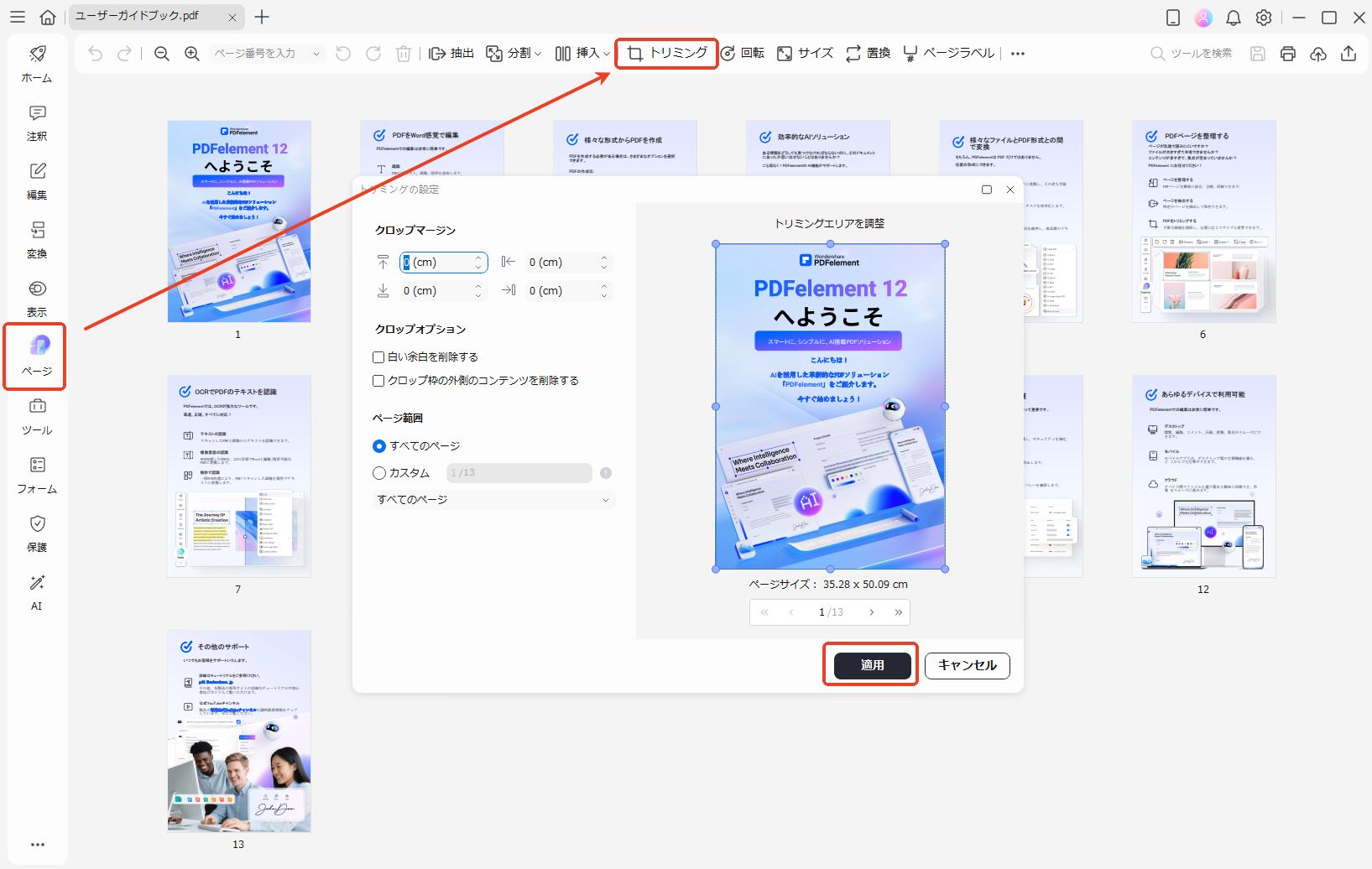Select the カスタム radio button

pyautogui.click(x=379, y=472)
